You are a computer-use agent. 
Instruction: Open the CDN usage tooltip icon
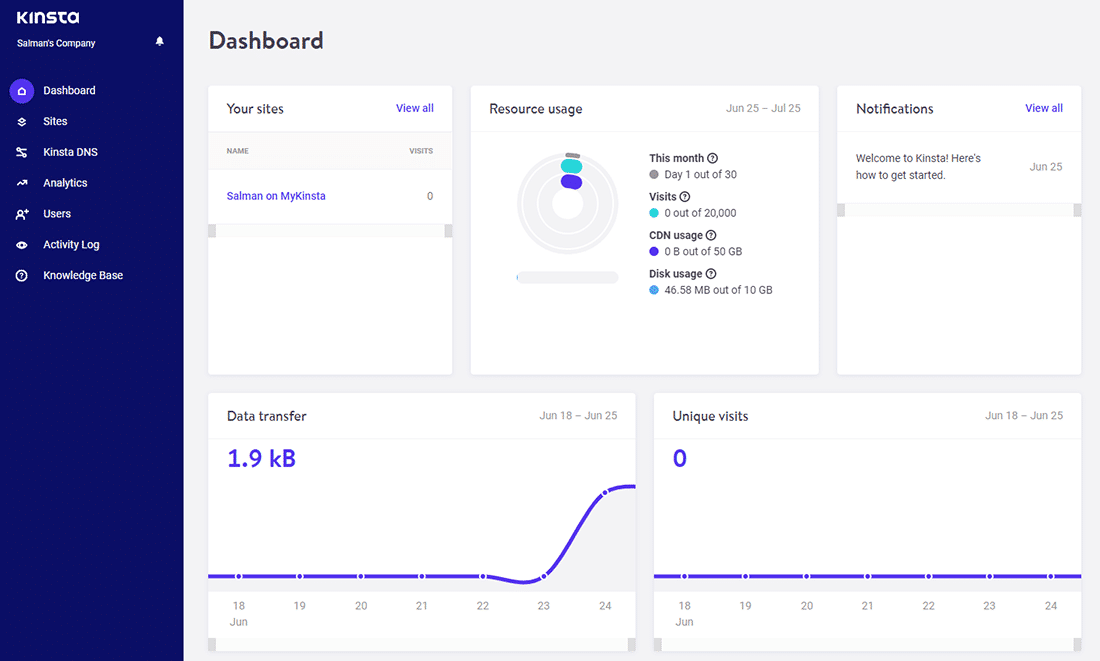[x=711, y=235]
